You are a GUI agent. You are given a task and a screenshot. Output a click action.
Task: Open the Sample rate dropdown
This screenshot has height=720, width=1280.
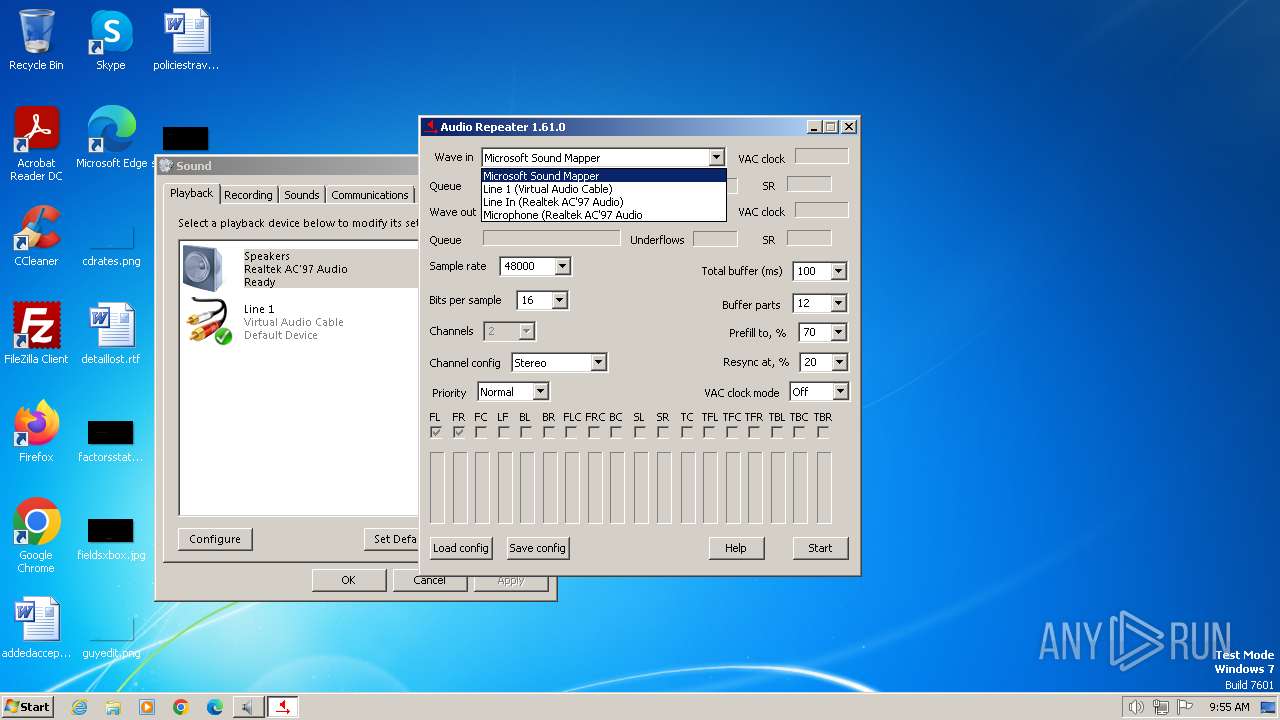(562, 266)
